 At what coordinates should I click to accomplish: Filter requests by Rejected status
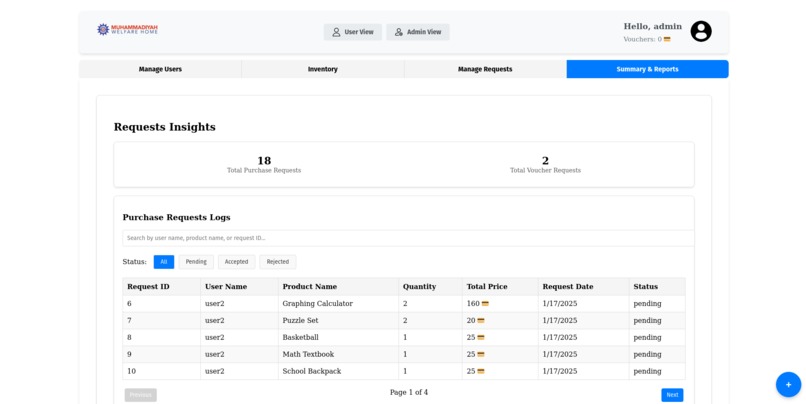pyautogui.click(x=278, y=262)
